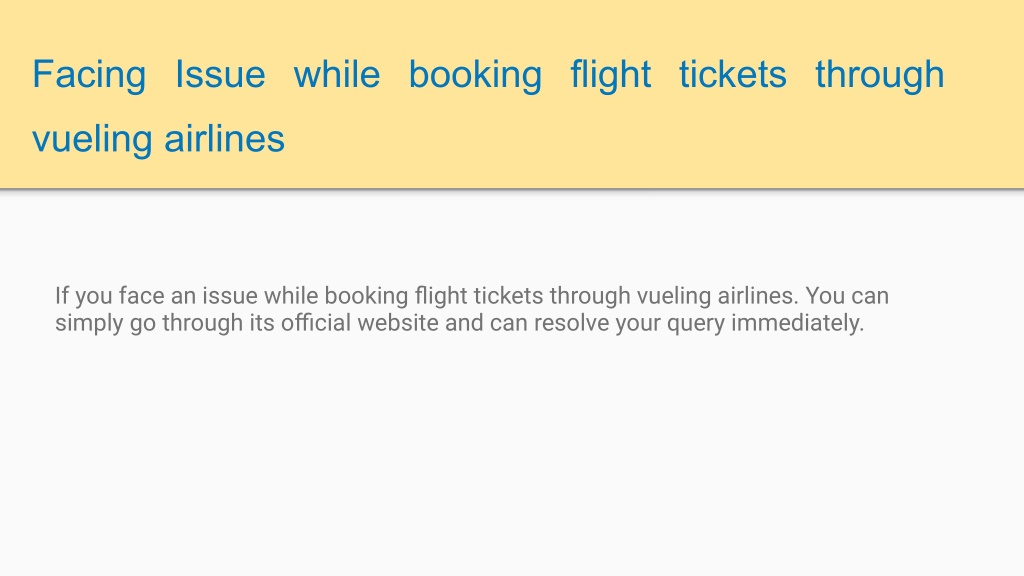
Task: Open the 'vueling airlines' title text
Action: [159, 139]
